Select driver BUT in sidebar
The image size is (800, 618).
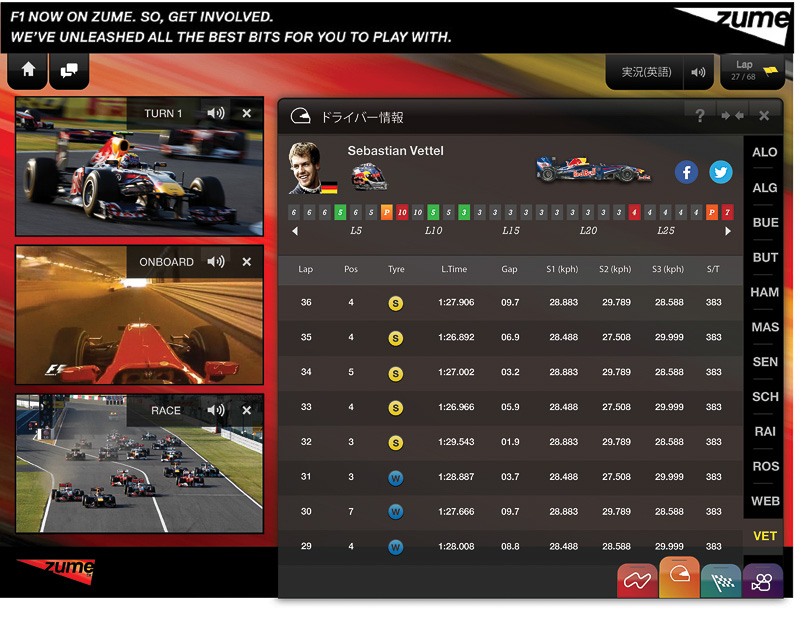point(764,257)
